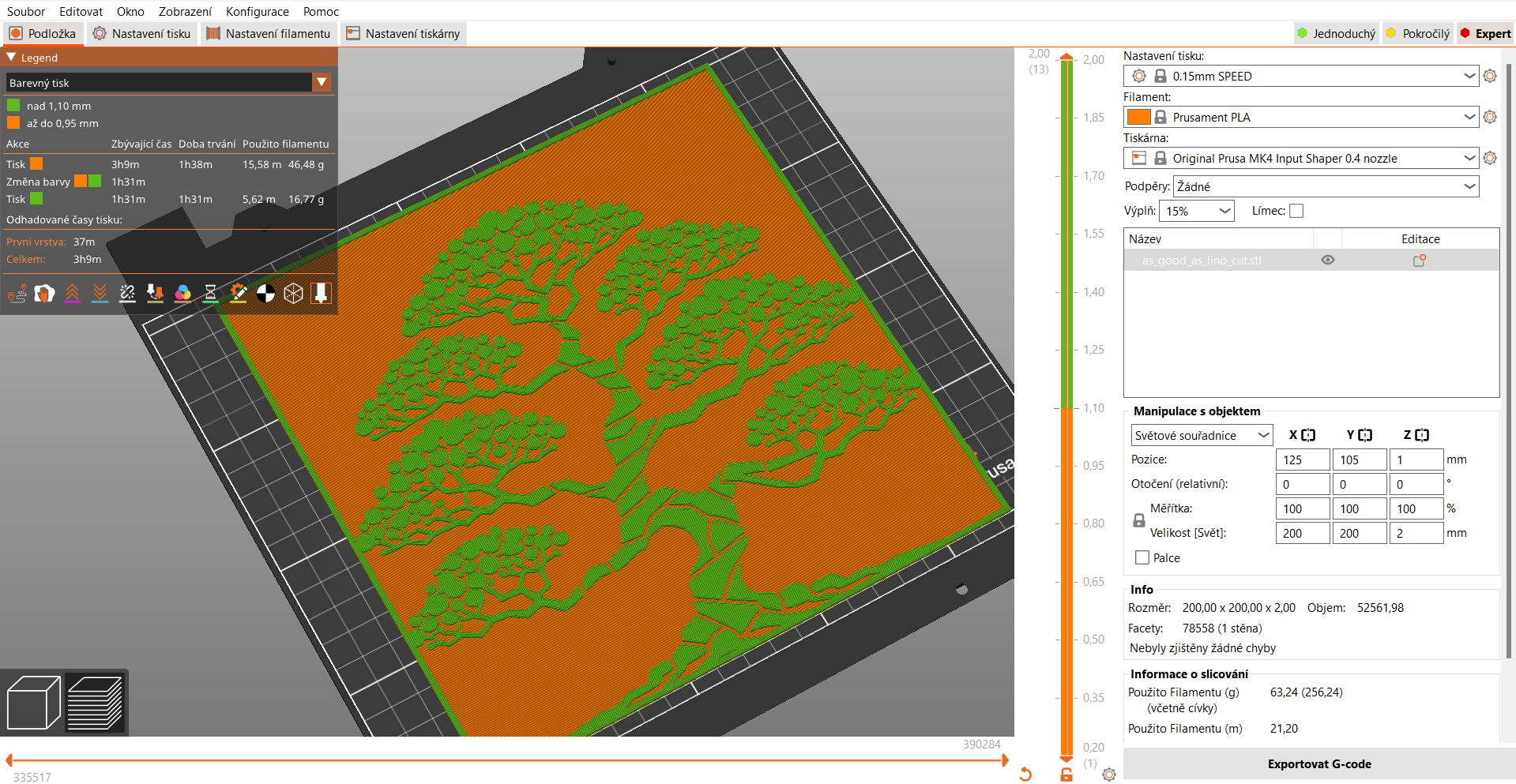Image resolution: width=1516 pixels, height=784 pixels.
Task: Click the Exportovat G-code button
Action: point(1319,763)
